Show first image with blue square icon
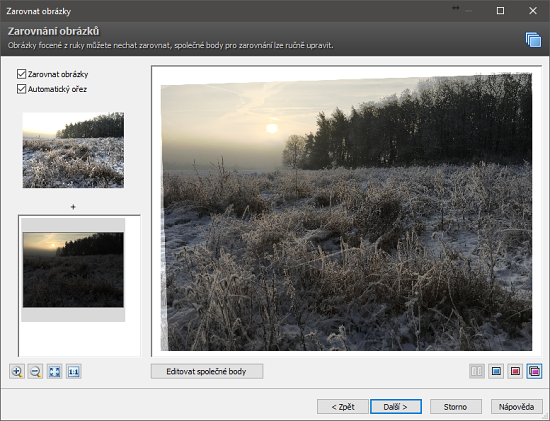The height and width of the screenshot is (421, 550). click(496, 371)
